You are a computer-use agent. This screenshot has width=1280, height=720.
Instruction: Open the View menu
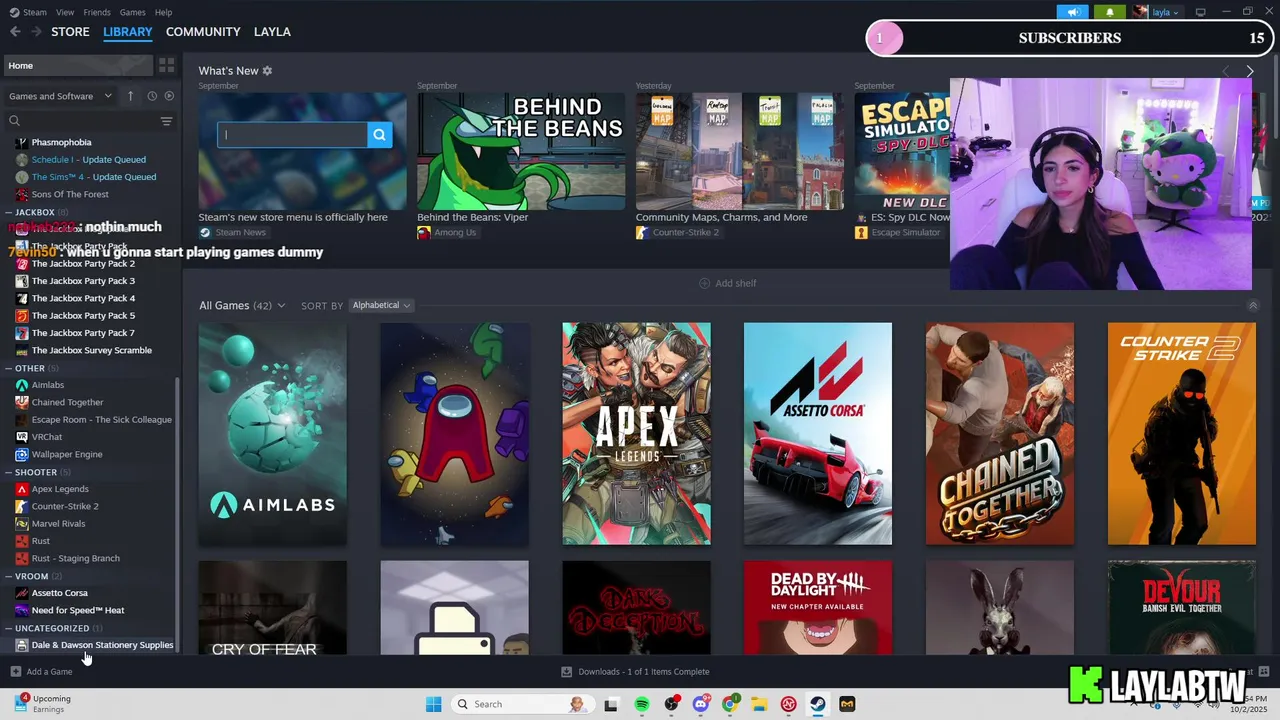click(65, 12)
